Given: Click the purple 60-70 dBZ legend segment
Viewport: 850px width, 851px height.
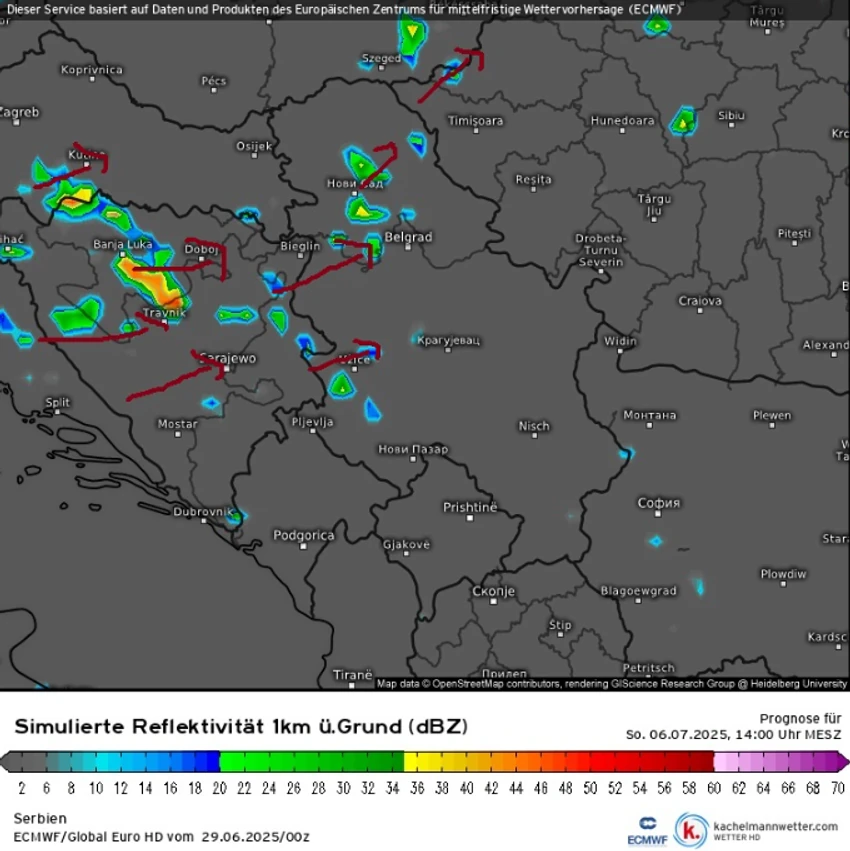Looking at the screenshot, I should [x=781, y=761].
